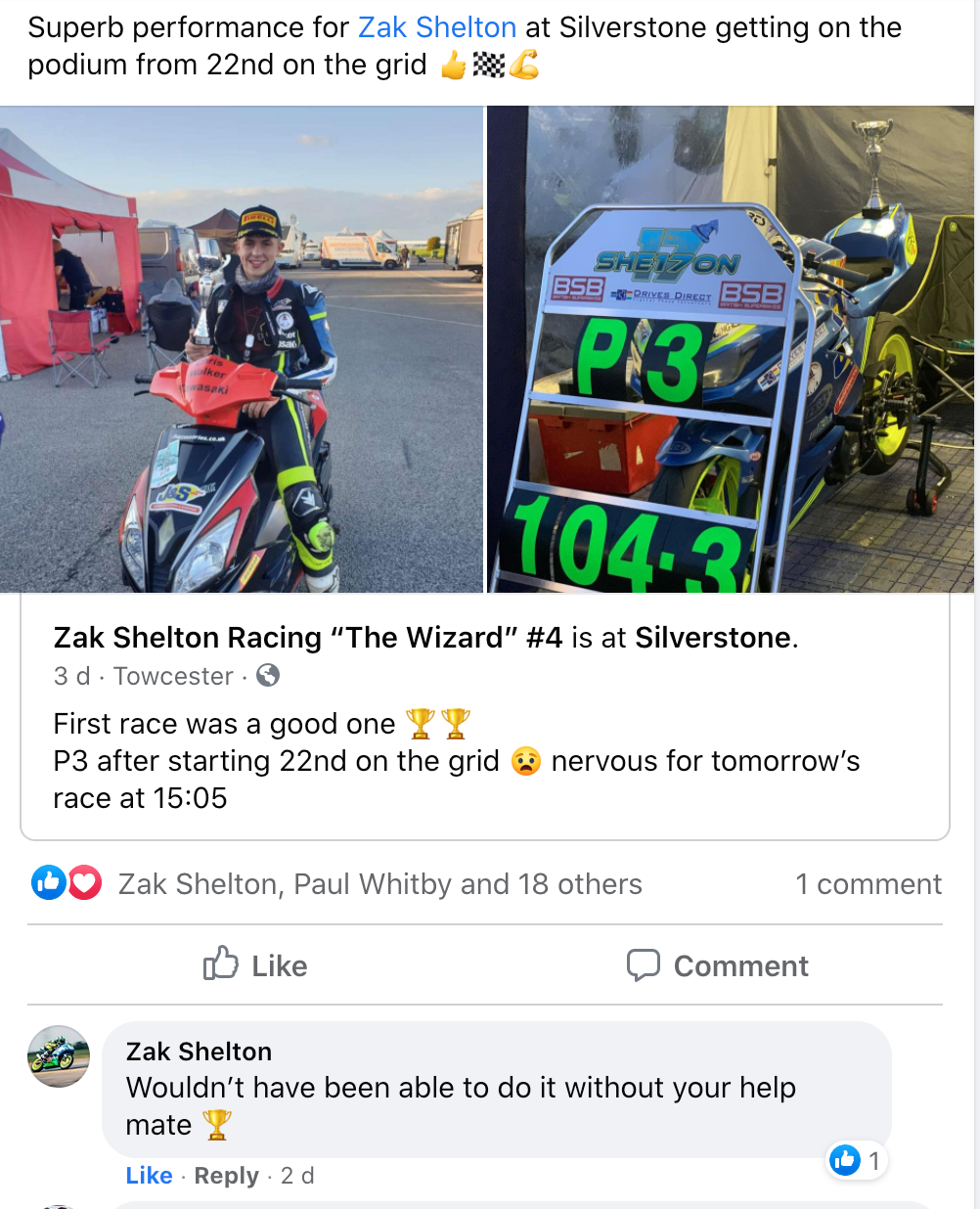Open the Zak Shelton Racing "The Wizard" page

point(308,638)
